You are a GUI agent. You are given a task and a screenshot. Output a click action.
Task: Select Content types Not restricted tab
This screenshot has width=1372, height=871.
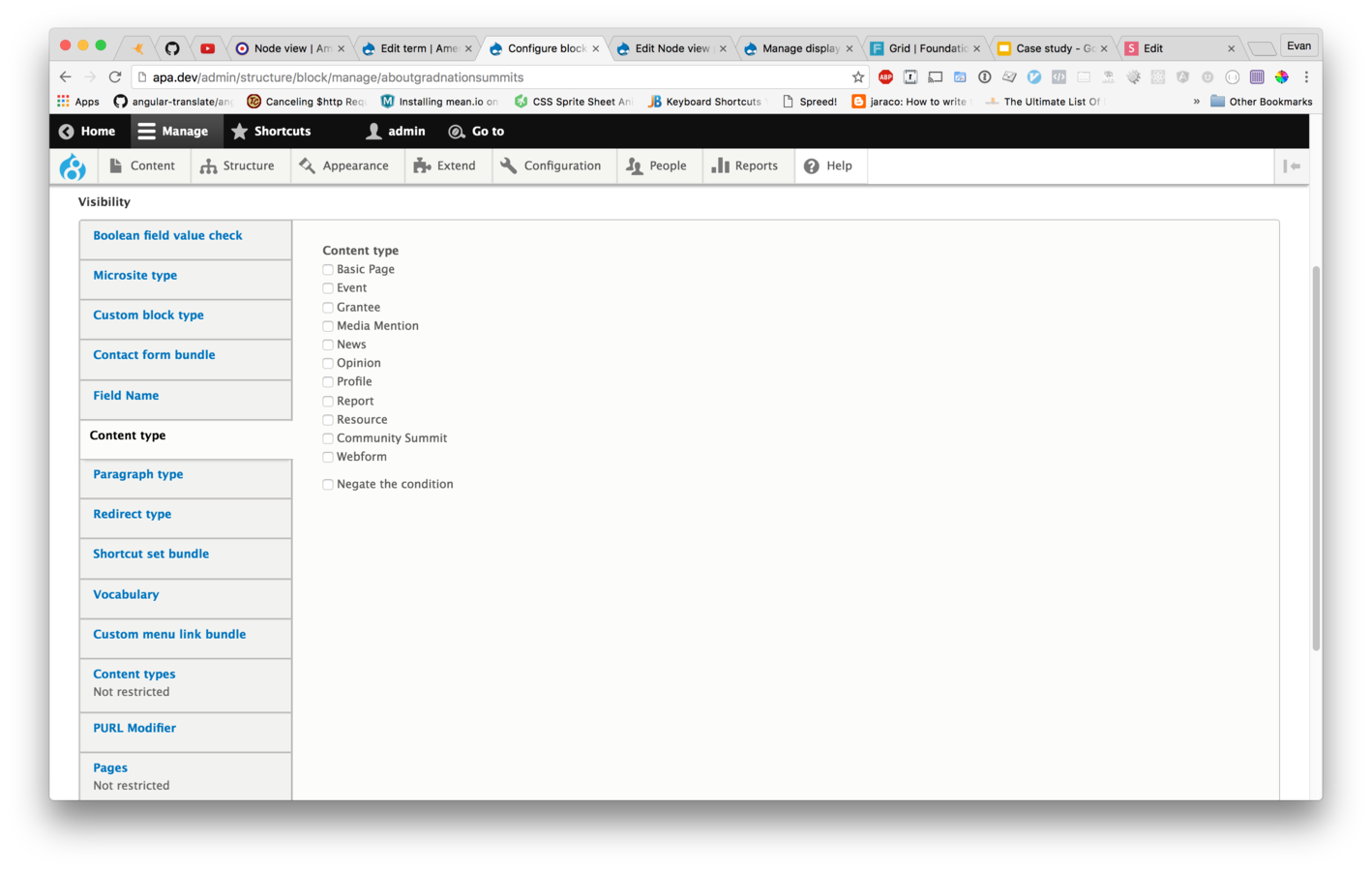(186, 685)
